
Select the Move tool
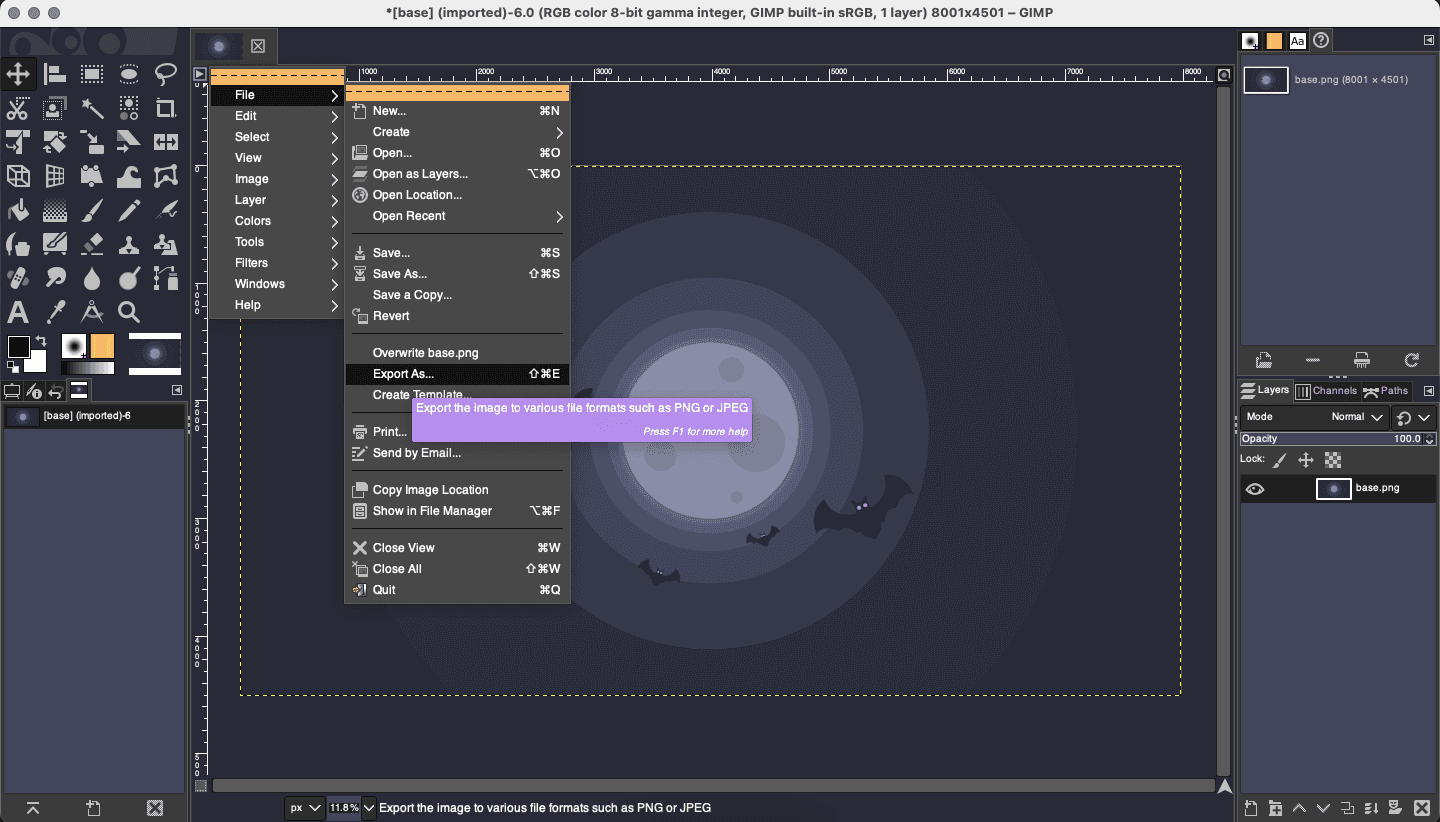pos(18,74)
